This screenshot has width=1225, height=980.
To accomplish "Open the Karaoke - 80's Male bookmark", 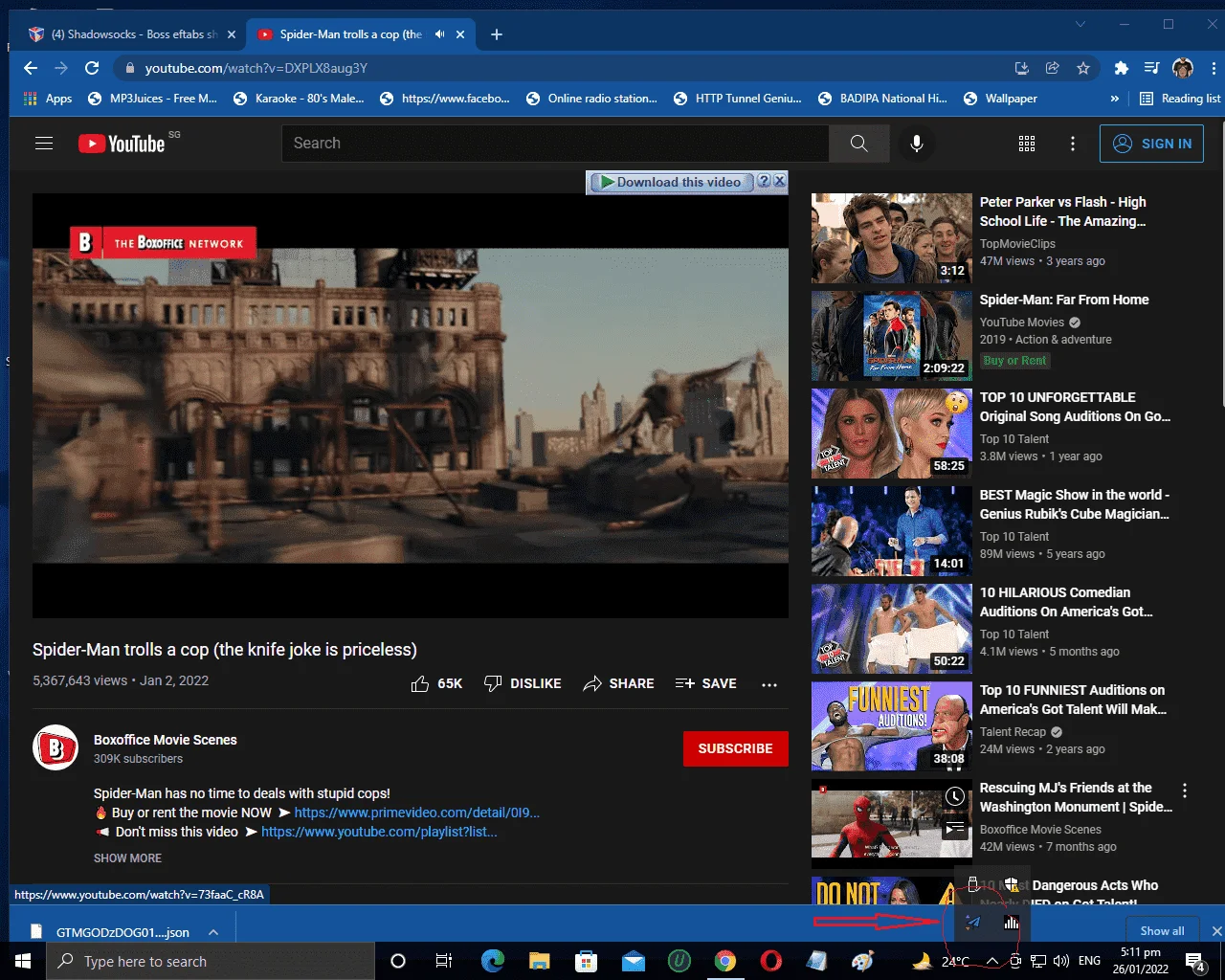I will tap(299, 99).
